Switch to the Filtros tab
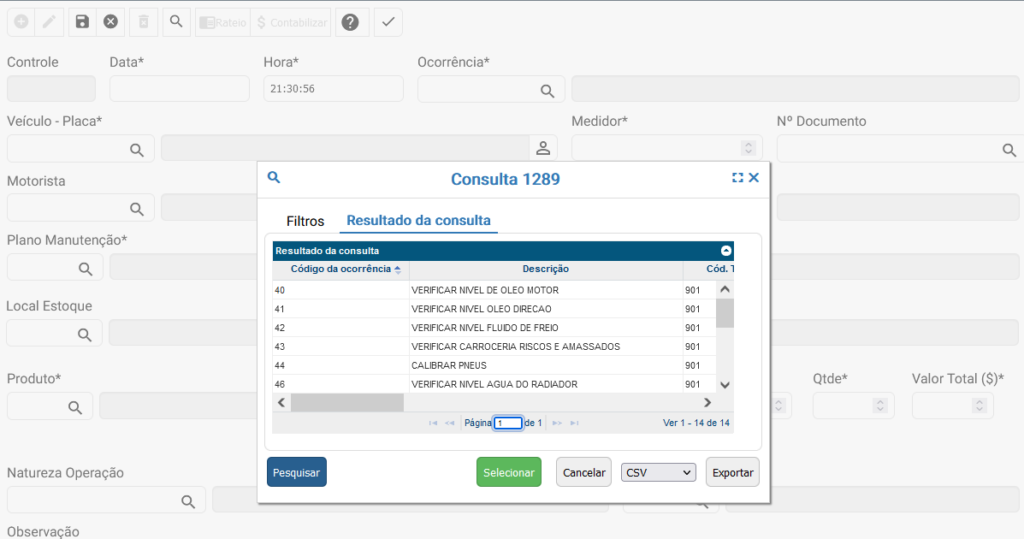 pos(305,221)
